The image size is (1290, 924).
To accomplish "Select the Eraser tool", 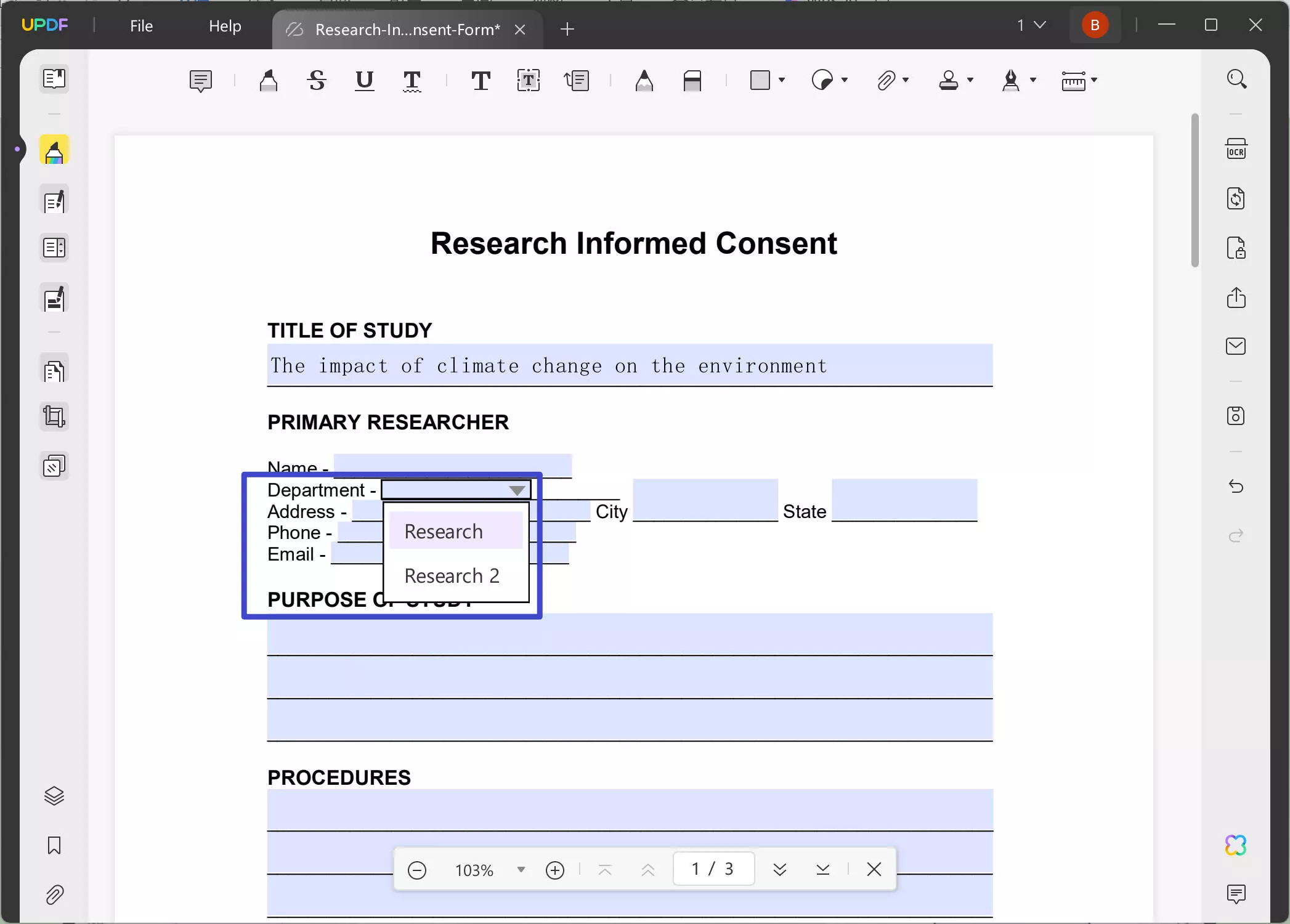I will (692, 80).
